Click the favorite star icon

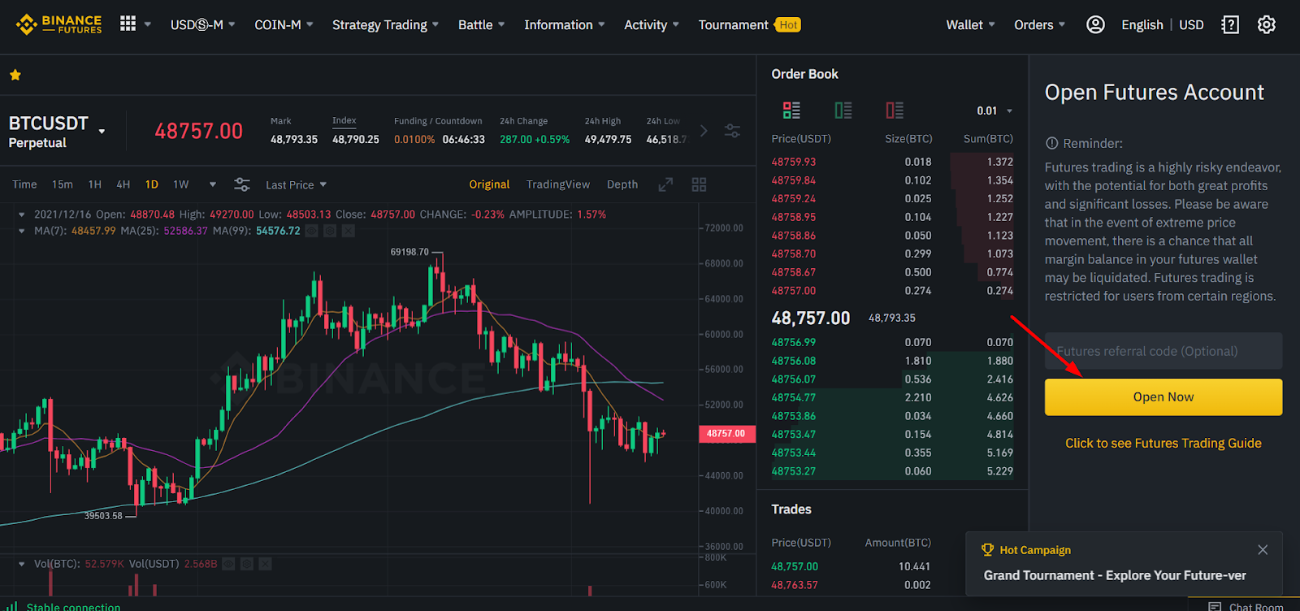coord(15,75)
